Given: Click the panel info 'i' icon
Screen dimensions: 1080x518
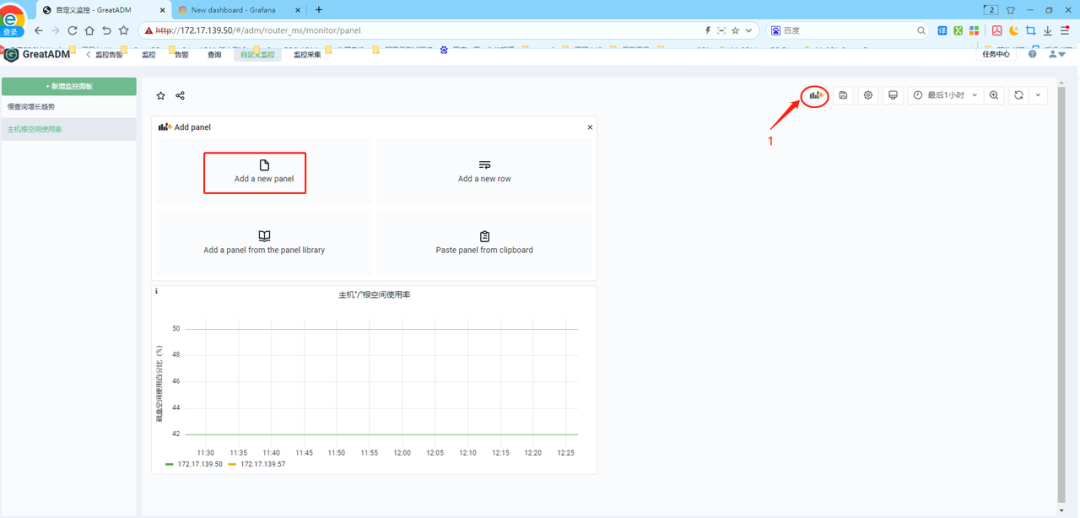Looking at the screenshot, I should tap(156, 291).
